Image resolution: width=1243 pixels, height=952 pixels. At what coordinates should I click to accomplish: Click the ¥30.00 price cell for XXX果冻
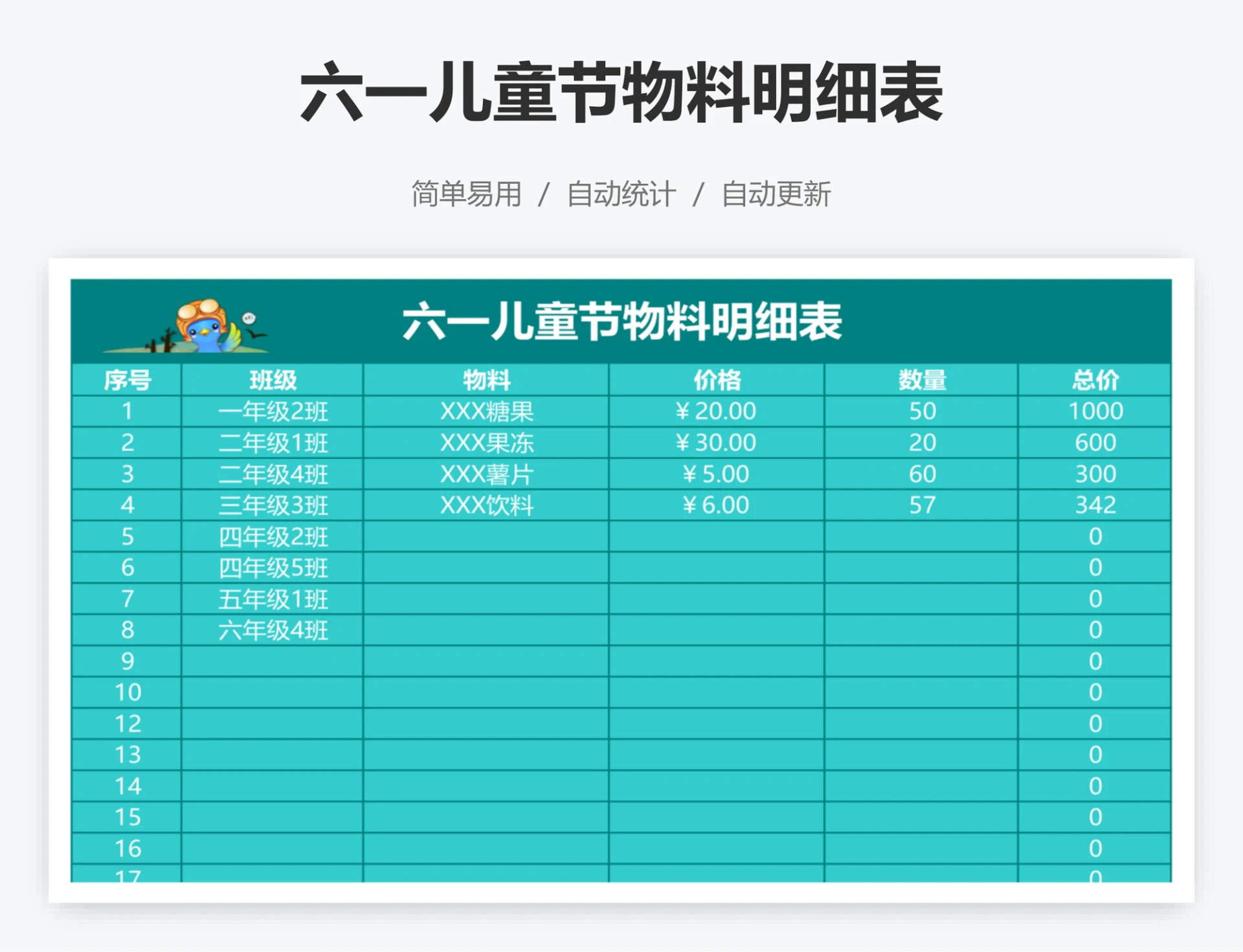[x=715, y=442]
